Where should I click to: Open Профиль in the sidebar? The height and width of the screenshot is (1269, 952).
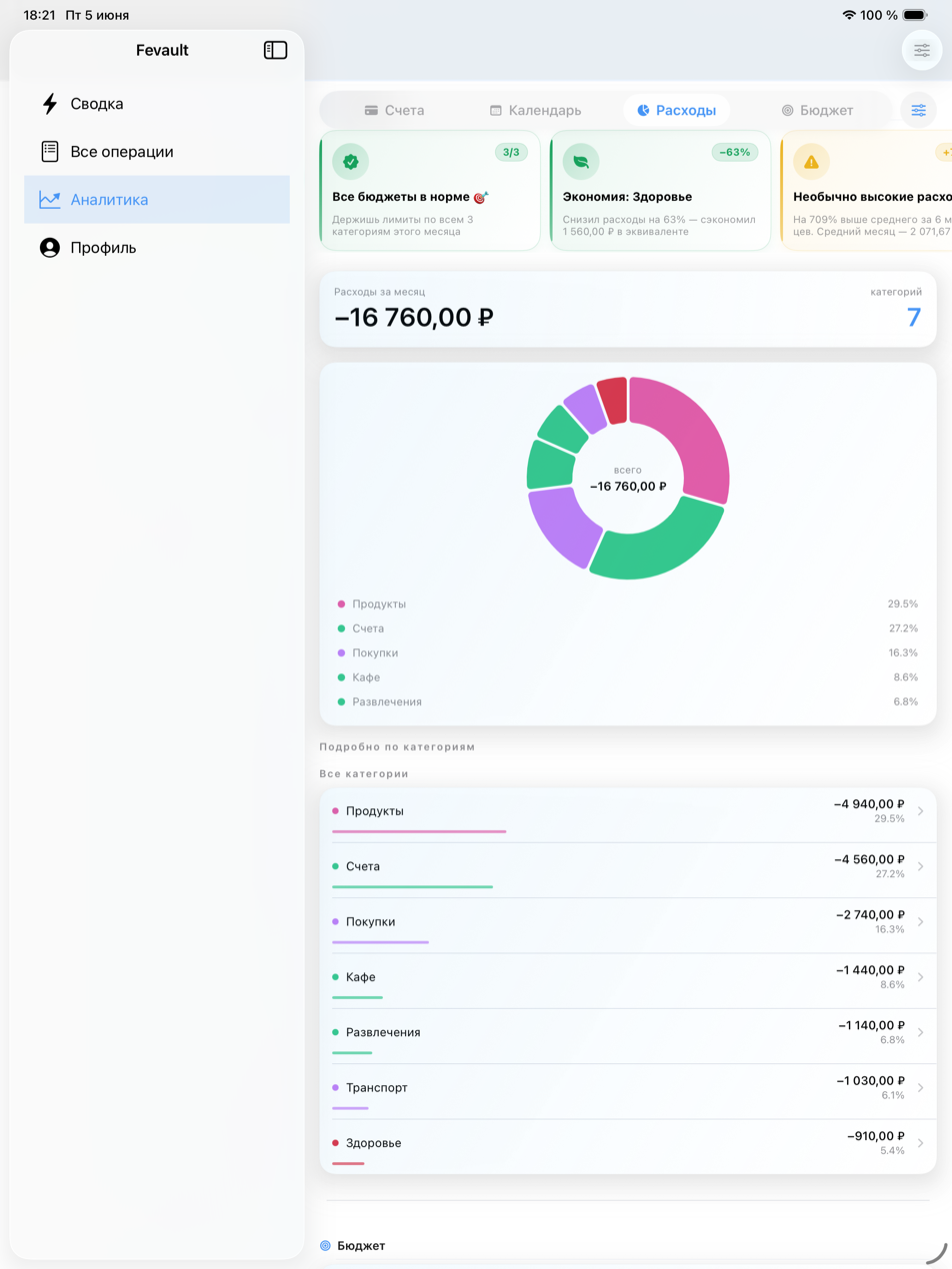[157, 248]
